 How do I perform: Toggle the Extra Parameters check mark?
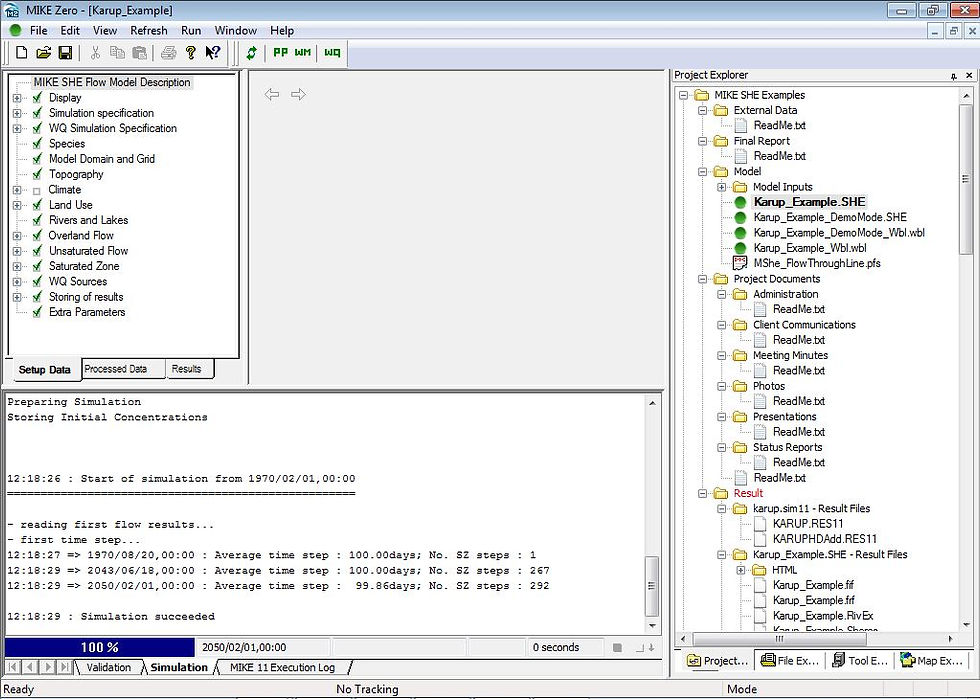(38, 312)
